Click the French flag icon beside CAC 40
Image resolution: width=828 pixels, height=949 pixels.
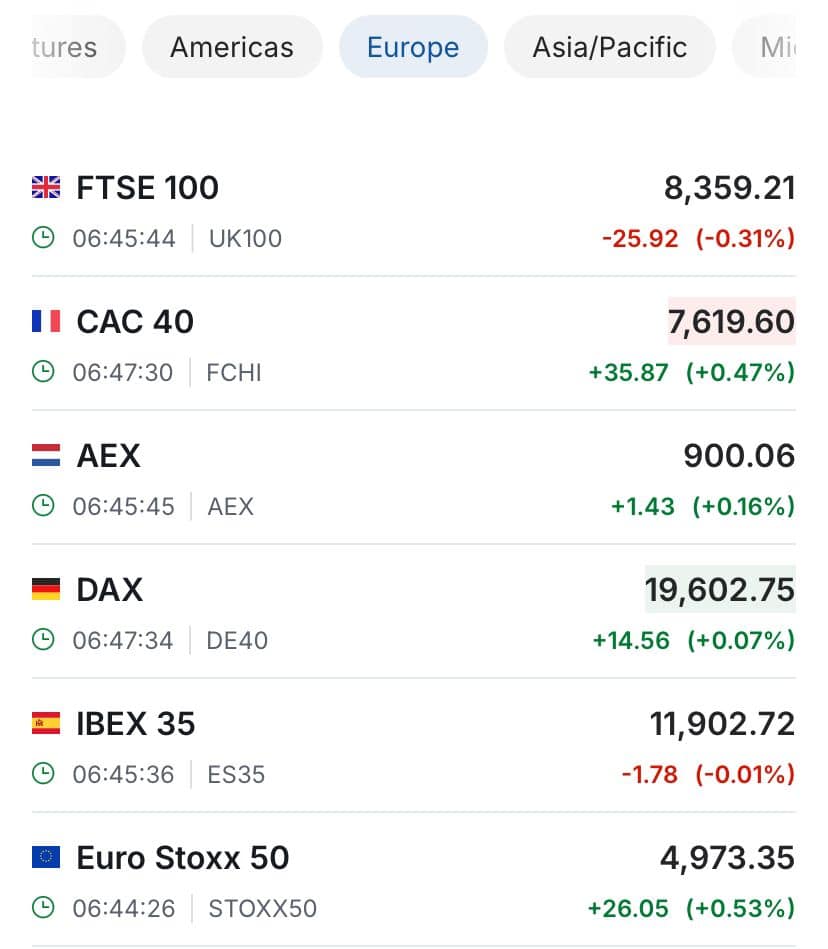click(46, 321)
